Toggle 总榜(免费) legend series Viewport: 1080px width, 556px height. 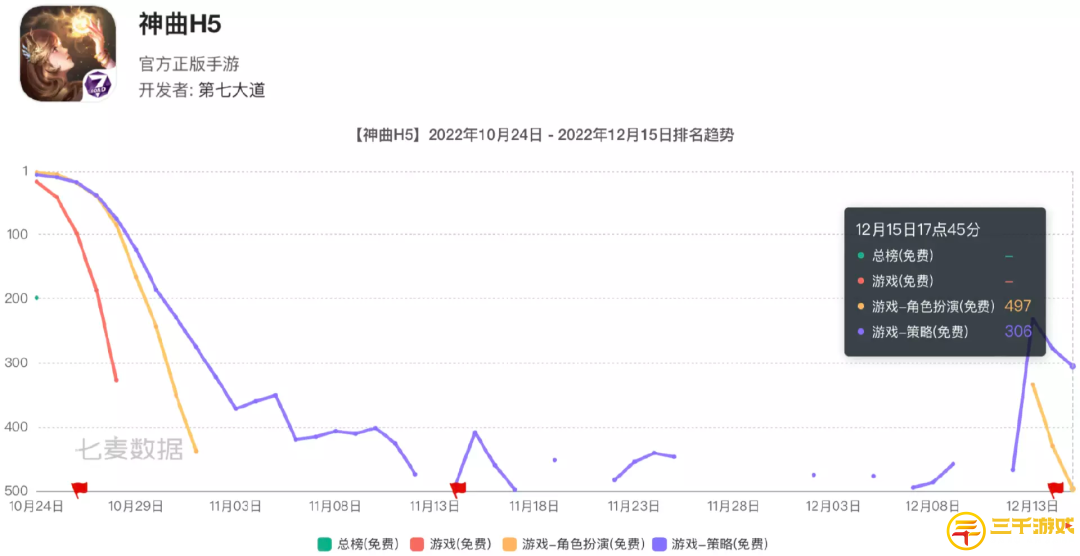(357, 544)
